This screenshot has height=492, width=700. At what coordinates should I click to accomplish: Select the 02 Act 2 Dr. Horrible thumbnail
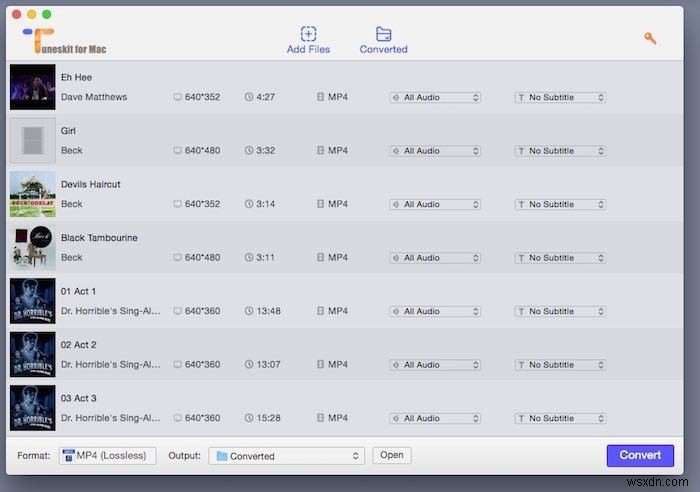(33, 354)
